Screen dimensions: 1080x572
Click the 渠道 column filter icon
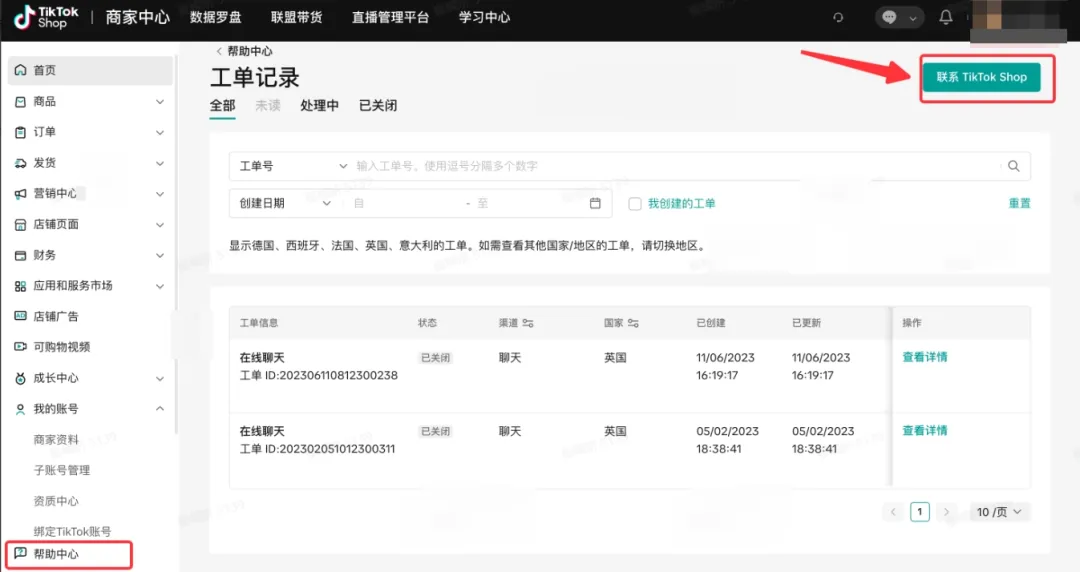tap(528, 323)
